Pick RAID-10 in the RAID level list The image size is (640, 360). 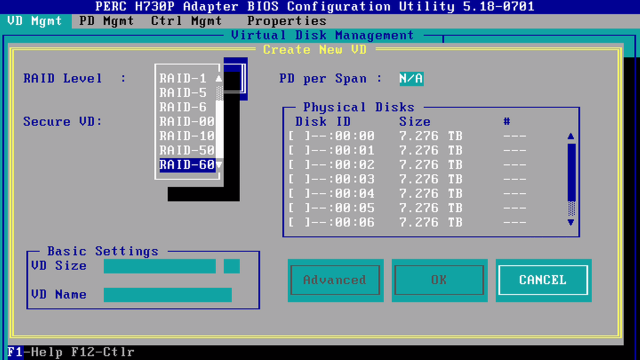click(187, 136)
